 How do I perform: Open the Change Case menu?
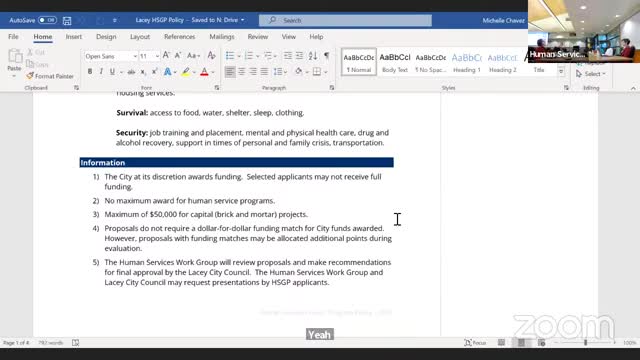(193, 56)
